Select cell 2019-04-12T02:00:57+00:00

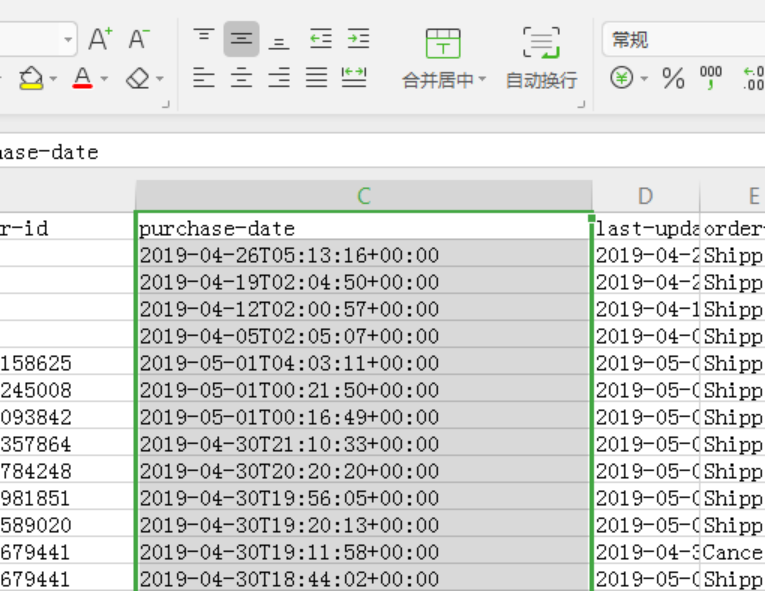click(x=363, y=309)
